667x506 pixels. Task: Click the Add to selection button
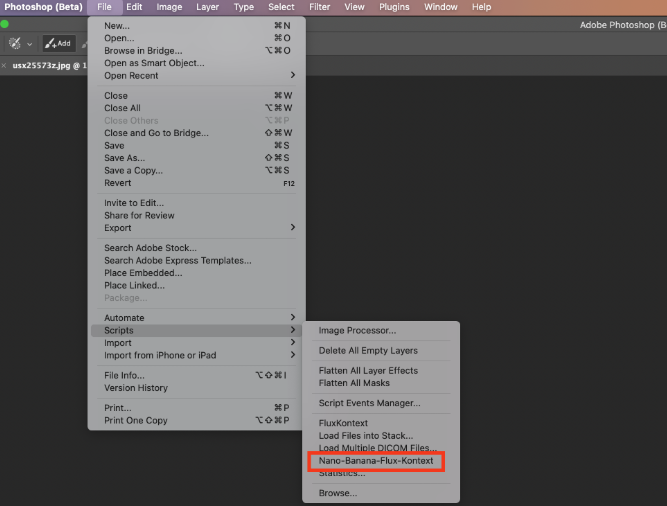[x=58, y=43]
